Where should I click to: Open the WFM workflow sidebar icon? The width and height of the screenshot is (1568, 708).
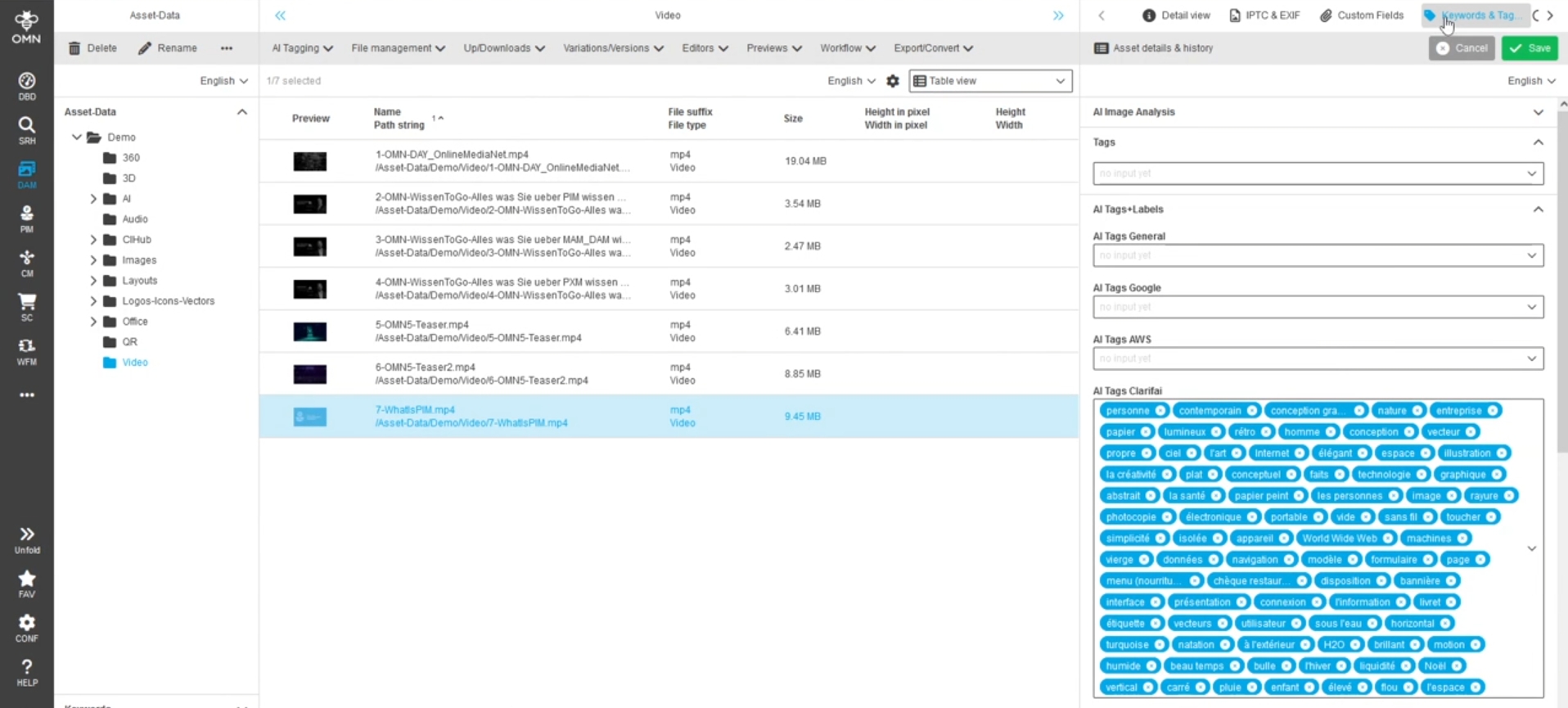pyautogui.click(x=26, y=350)
